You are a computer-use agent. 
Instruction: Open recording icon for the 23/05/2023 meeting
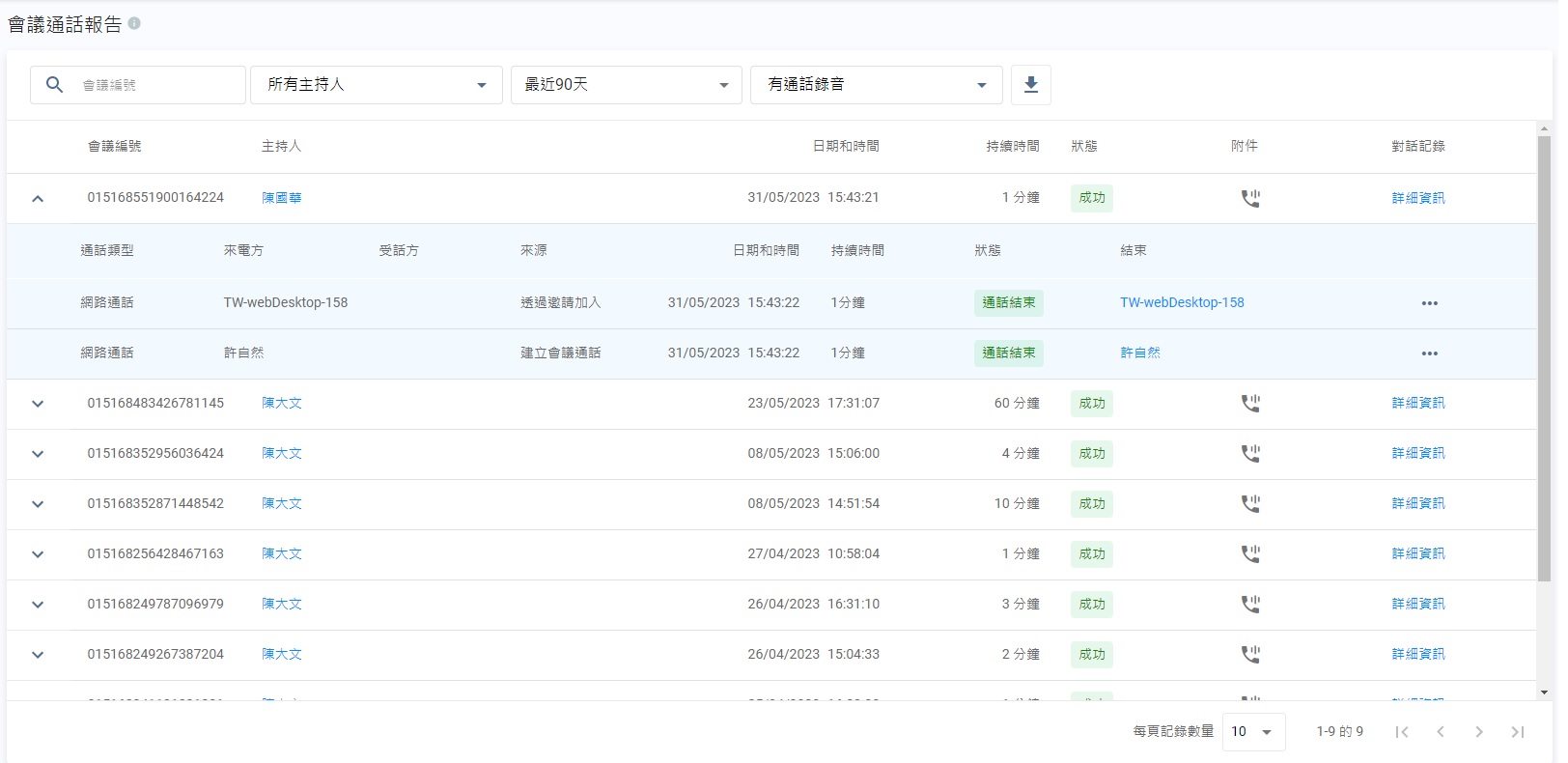pos(1250,403)
